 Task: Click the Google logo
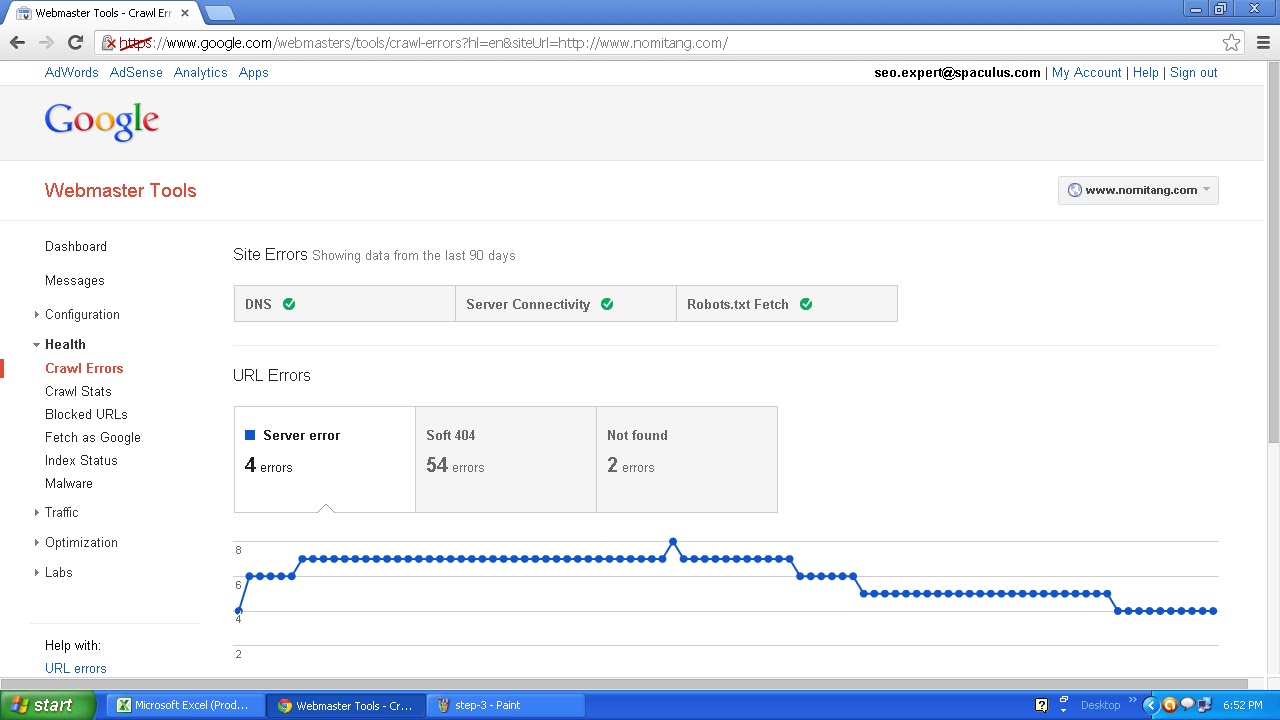coord(102,121)
